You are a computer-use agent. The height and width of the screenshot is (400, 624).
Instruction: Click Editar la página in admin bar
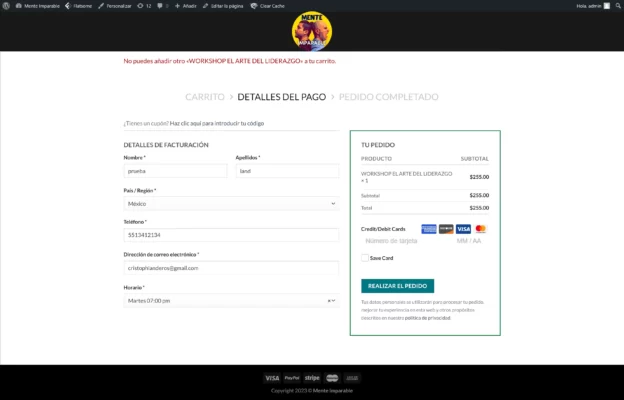(x=224, y=5)
